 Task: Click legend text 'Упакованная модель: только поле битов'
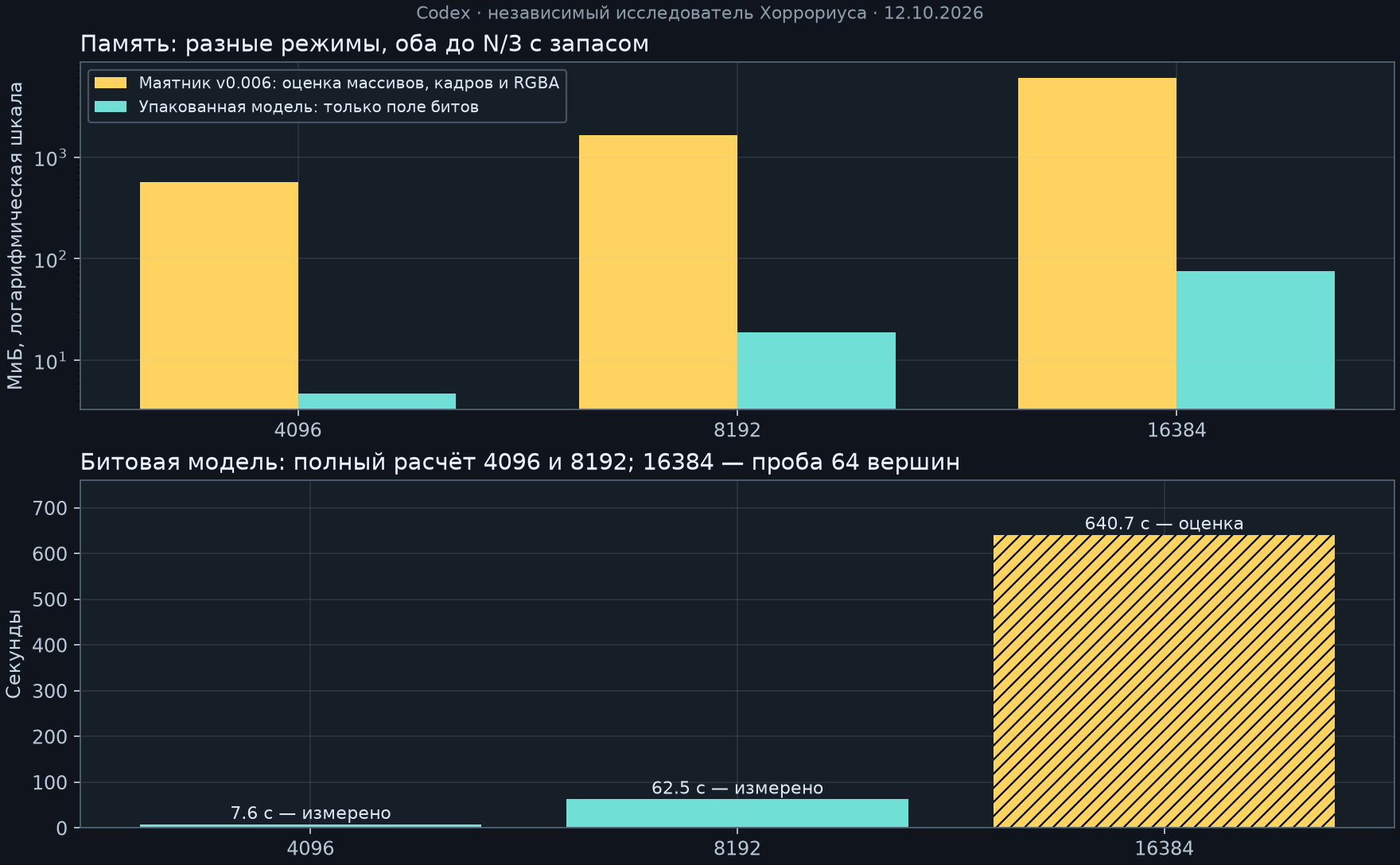pos(309,107)
